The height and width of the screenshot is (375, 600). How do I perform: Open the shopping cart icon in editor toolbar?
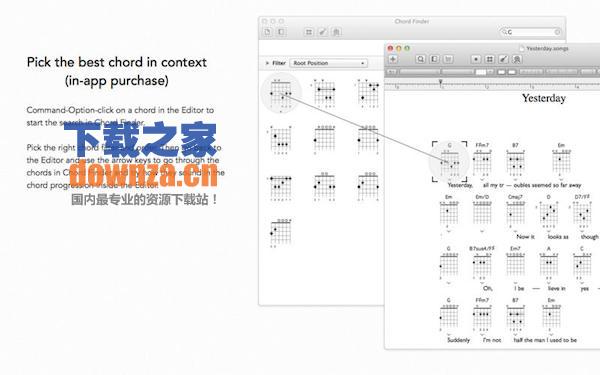click(448, 59)
